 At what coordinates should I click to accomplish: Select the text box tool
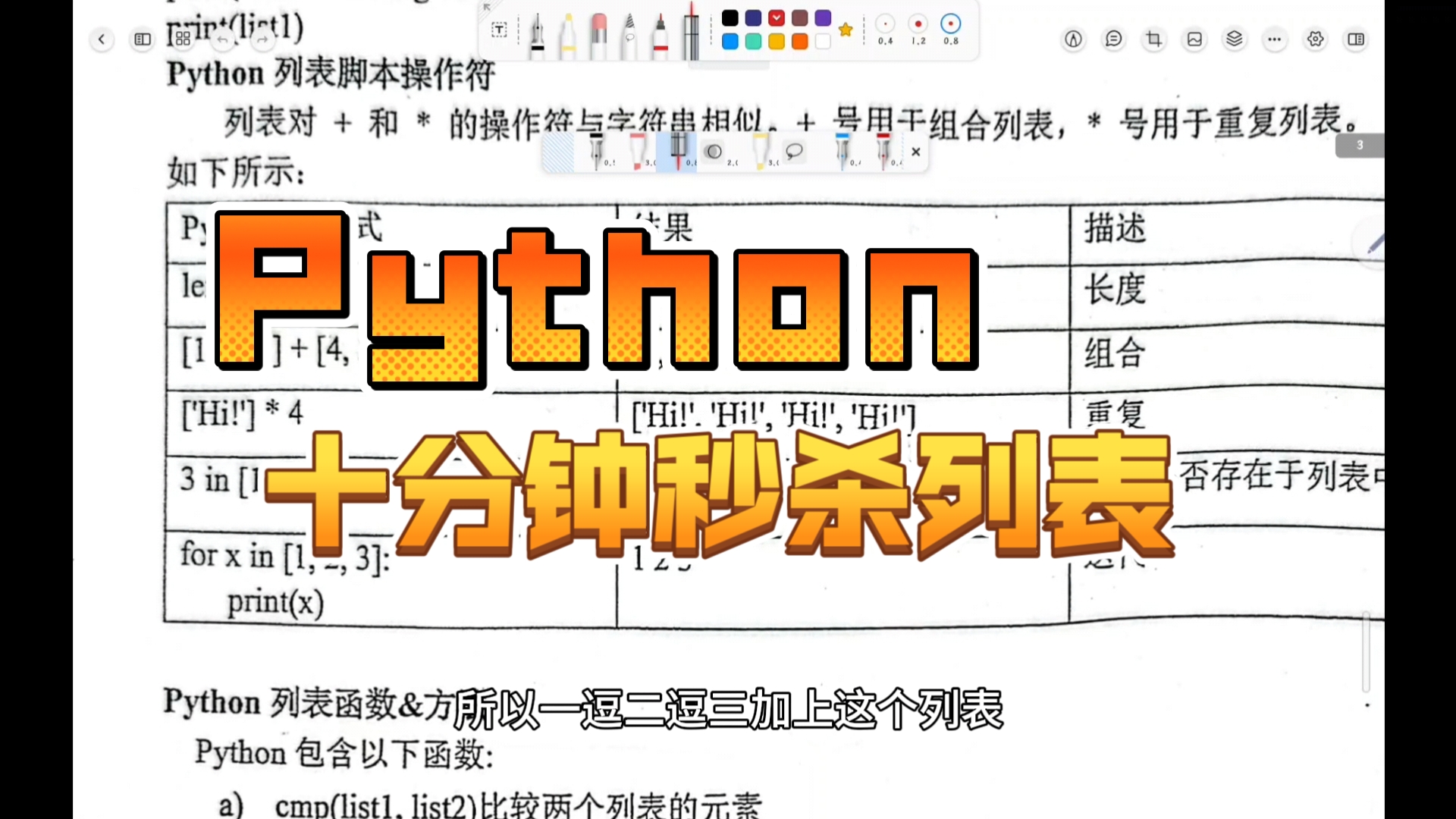(x=499, y=30)
